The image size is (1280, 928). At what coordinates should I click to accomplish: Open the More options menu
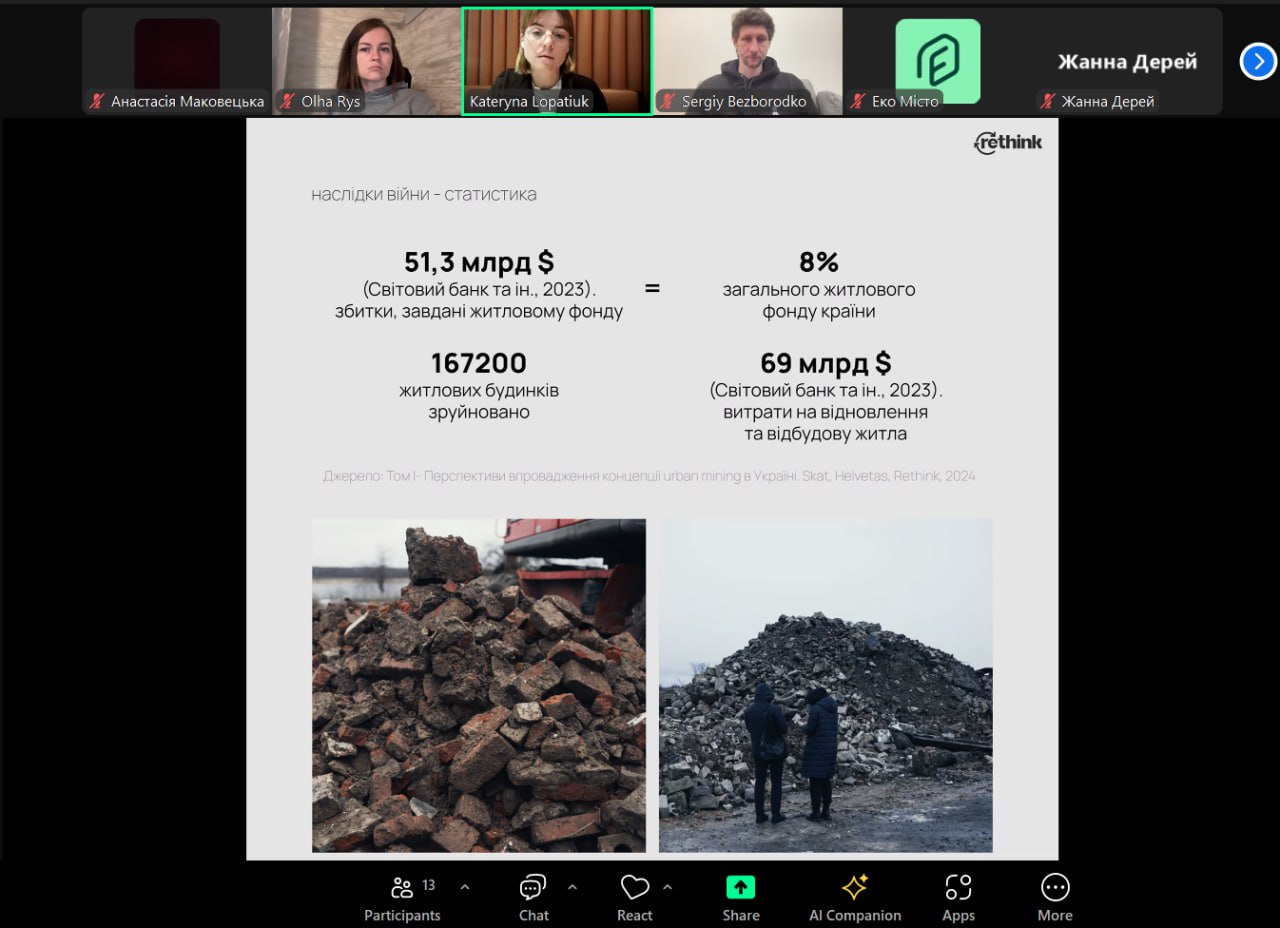coord(1054,897)
